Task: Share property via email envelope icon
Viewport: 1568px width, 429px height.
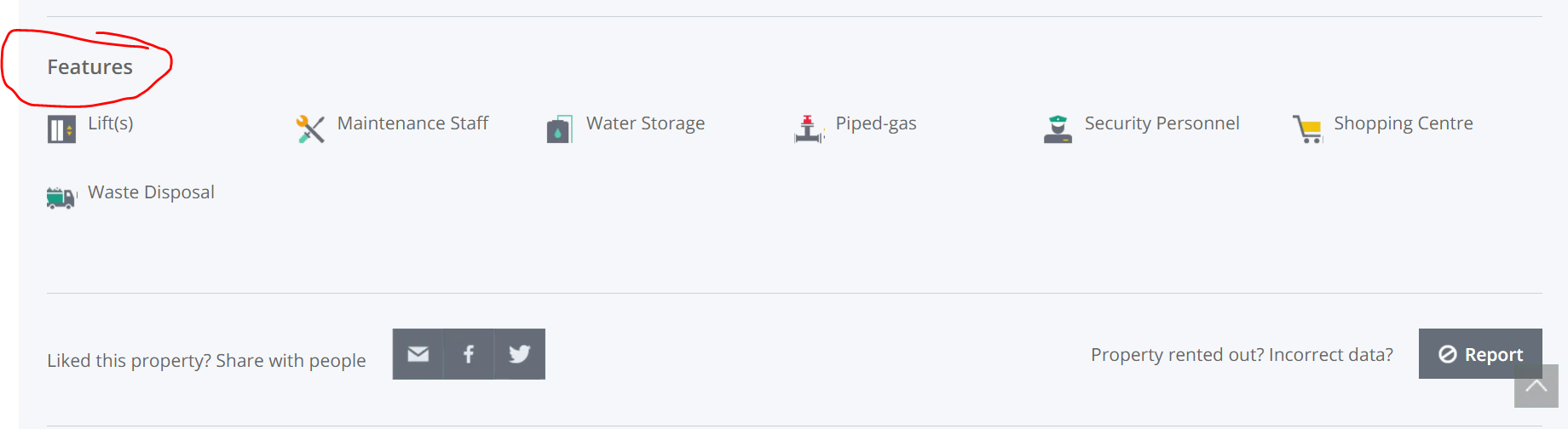Action: pyautogui.click(x=418, y=354)
